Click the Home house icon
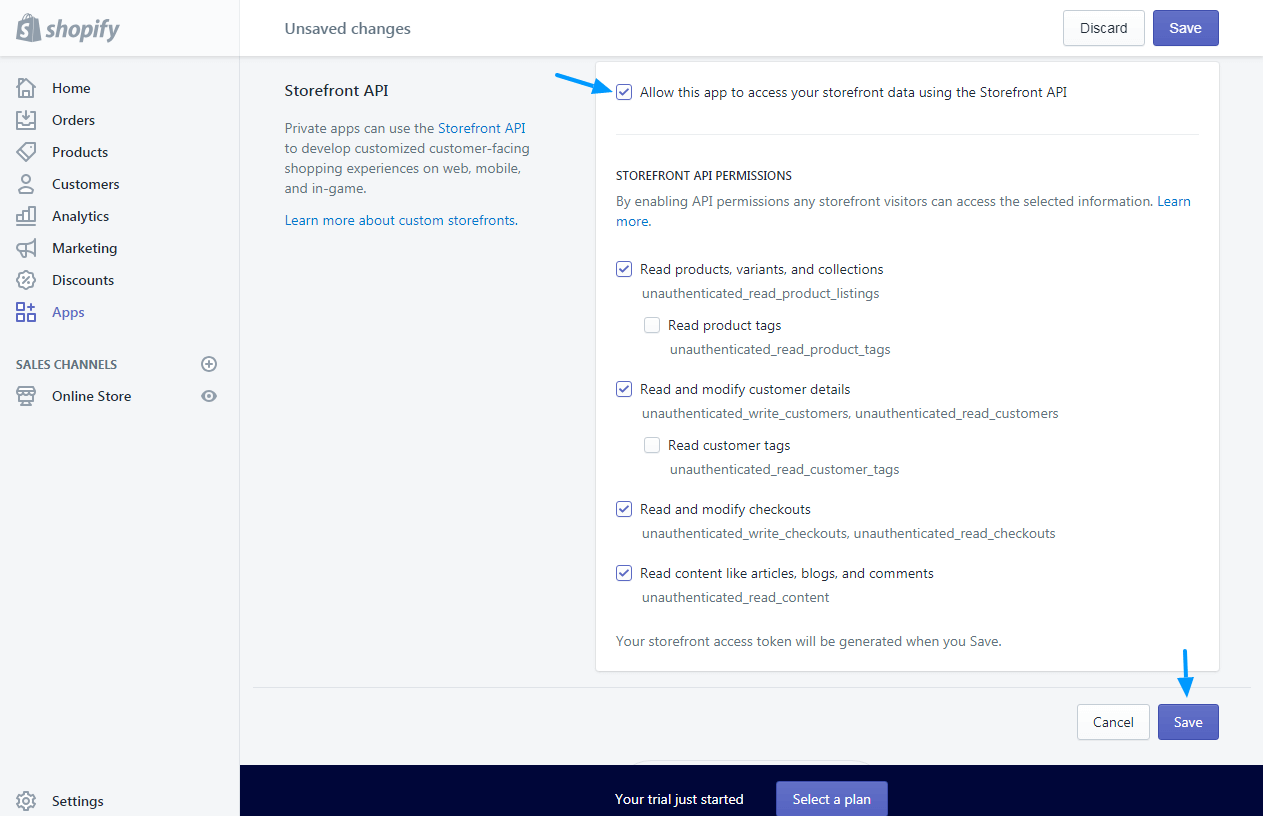This screenshot has width=1263, height=816. coord(26,88)
